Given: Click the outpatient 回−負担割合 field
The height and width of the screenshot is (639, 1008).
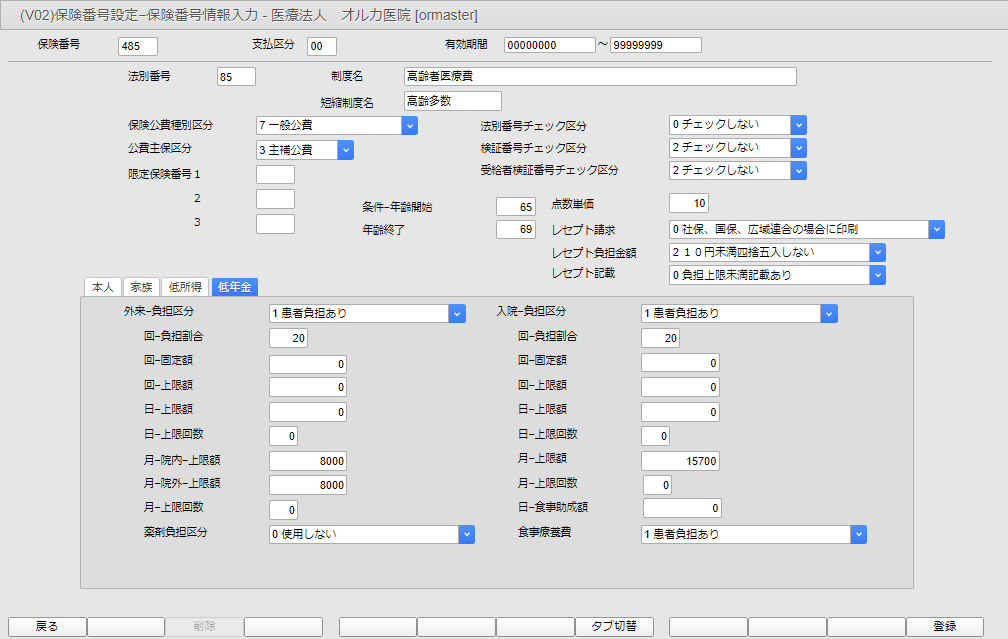Looking at the screenshot, I should [x=289, y=338].
